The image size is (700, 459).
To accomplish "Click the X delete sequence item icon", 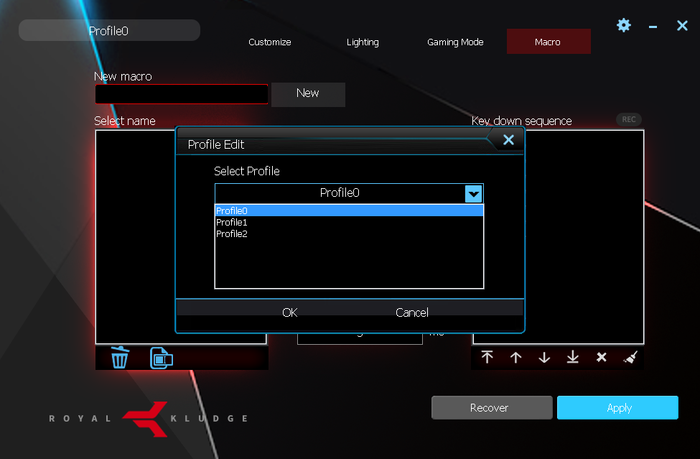I will pos(601,357).
